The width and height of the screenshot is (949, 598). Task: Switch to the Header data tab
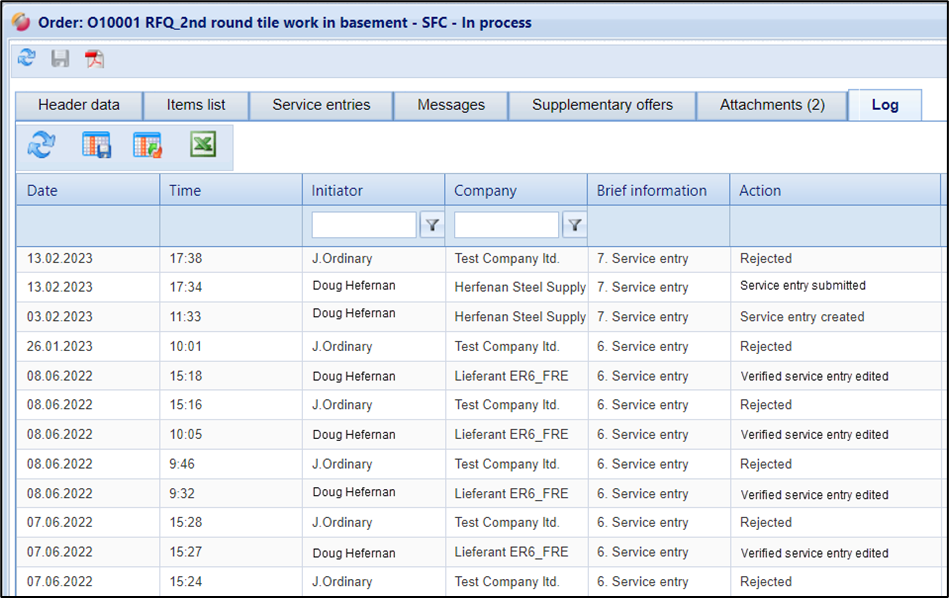tap(79, 105)
